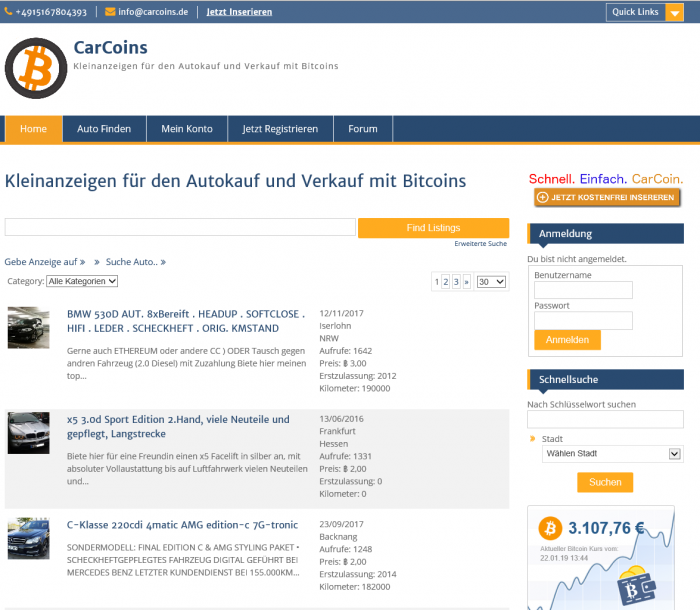Open the Alle Kategorien category dropdown

82,281
